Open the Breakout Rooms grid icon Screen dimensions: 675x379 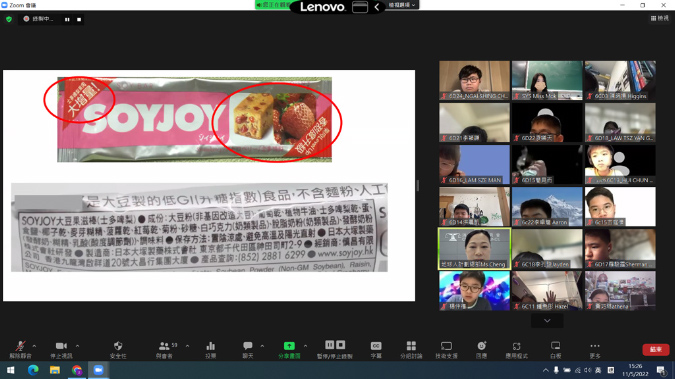[x=411, y=349]
